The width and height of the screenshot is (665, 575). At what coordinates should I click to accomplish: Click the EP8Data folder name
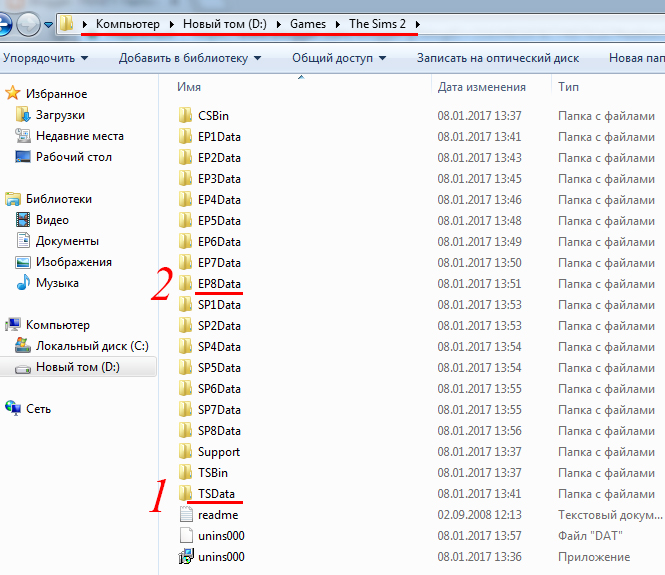tap(219, 284)
